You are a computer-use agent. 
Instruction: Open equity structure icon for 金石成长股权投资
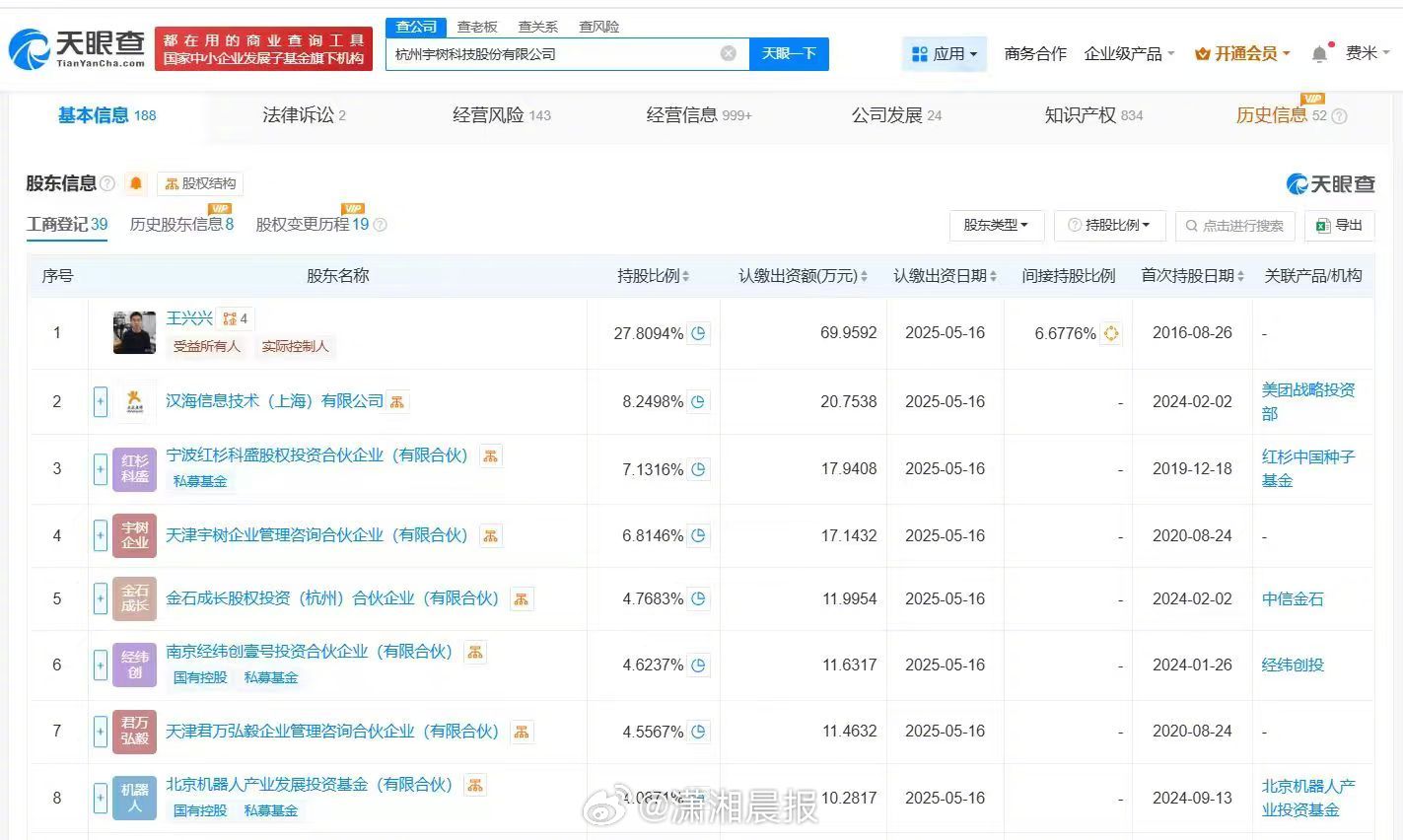tap(522, 598)
